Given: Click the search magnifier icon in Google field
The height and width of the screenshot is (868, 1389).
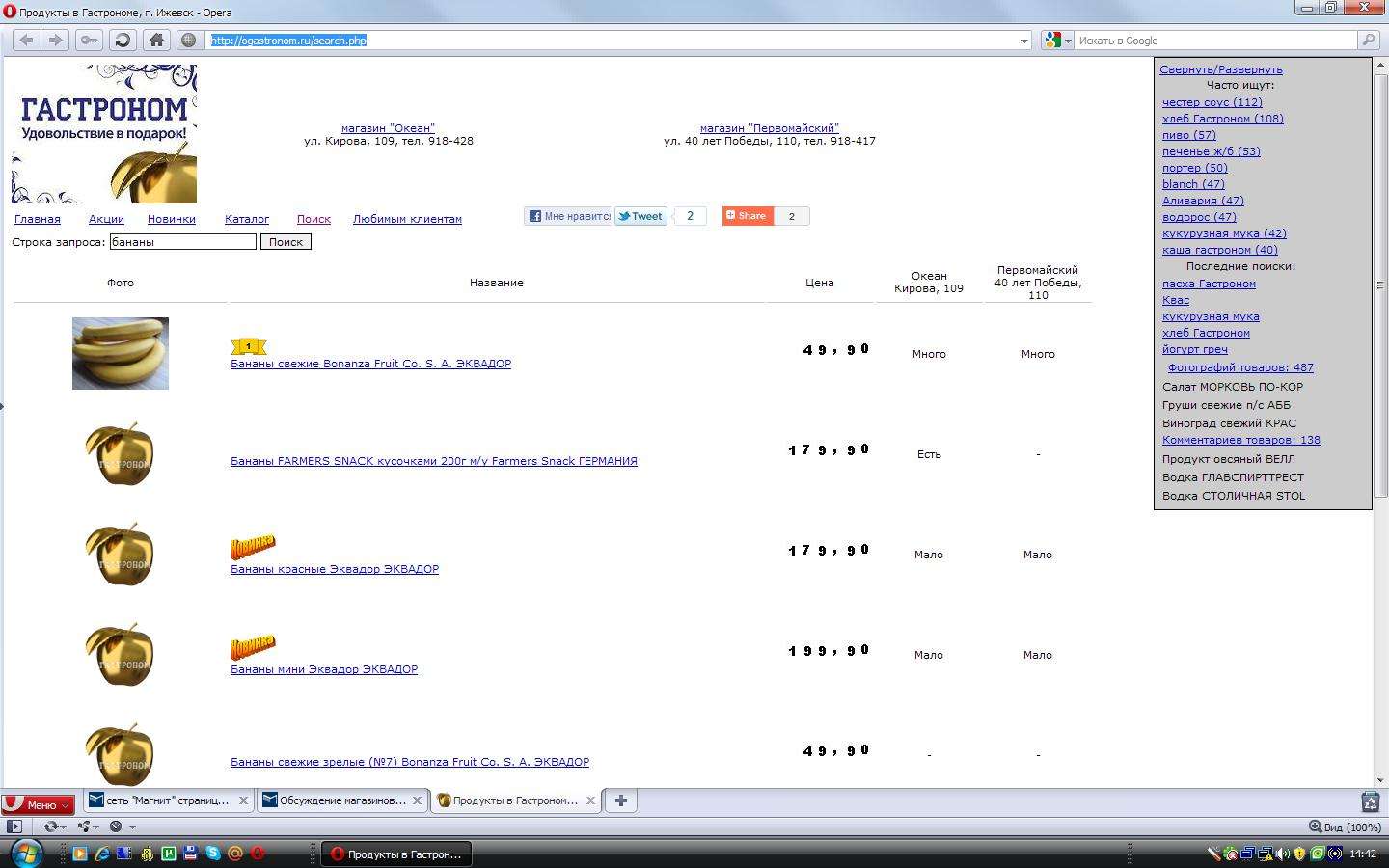Looking at the screenshot, I should (1368, 40).
